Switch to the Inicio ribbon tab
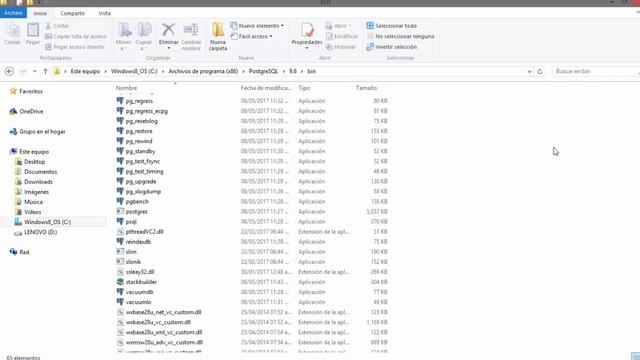 point(40,13)
